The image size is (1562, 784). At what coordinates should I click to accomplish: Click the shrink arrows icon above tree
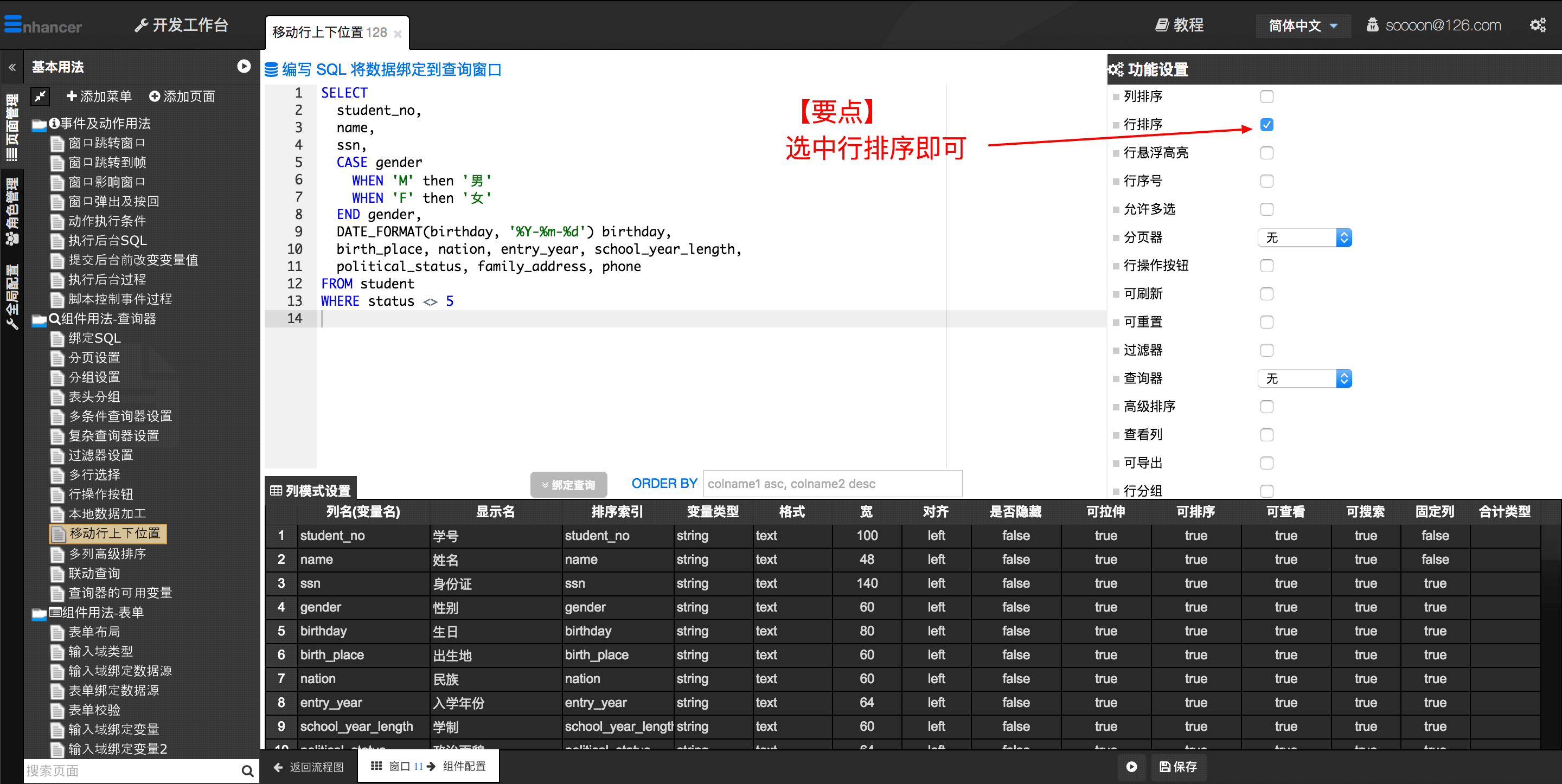point(40,96)
